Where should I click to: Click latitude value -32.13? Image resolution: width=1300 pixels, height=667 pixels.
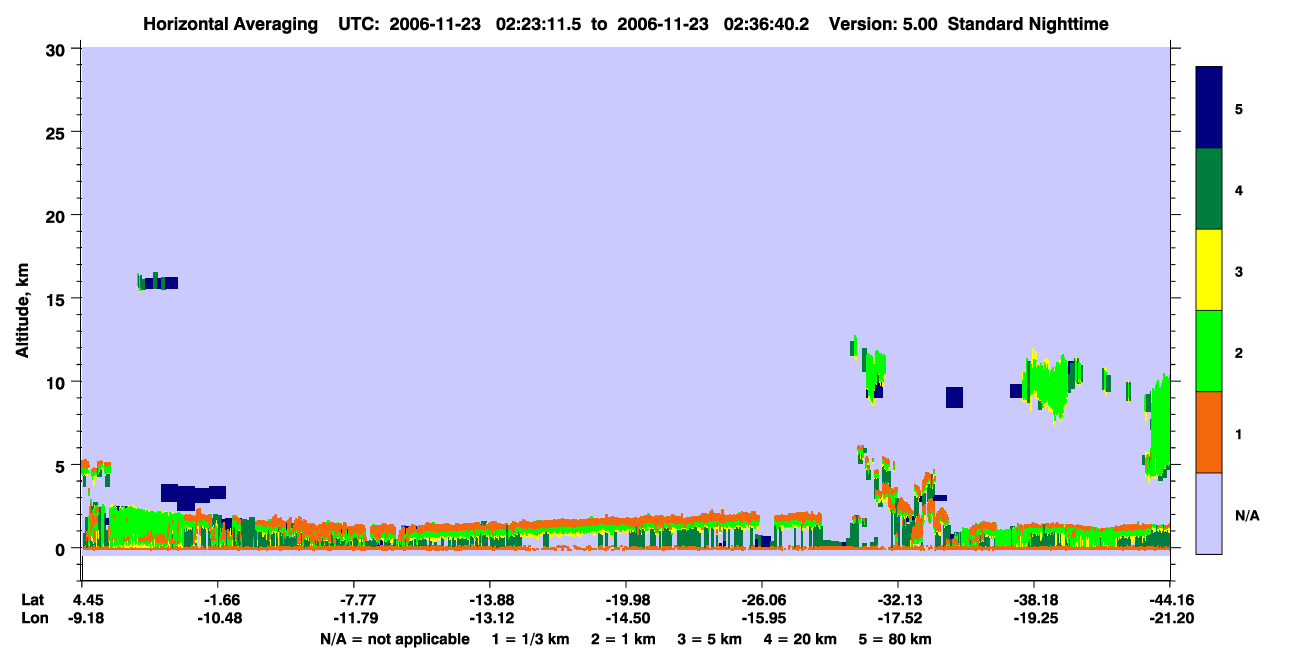click(x=897, y=600)
